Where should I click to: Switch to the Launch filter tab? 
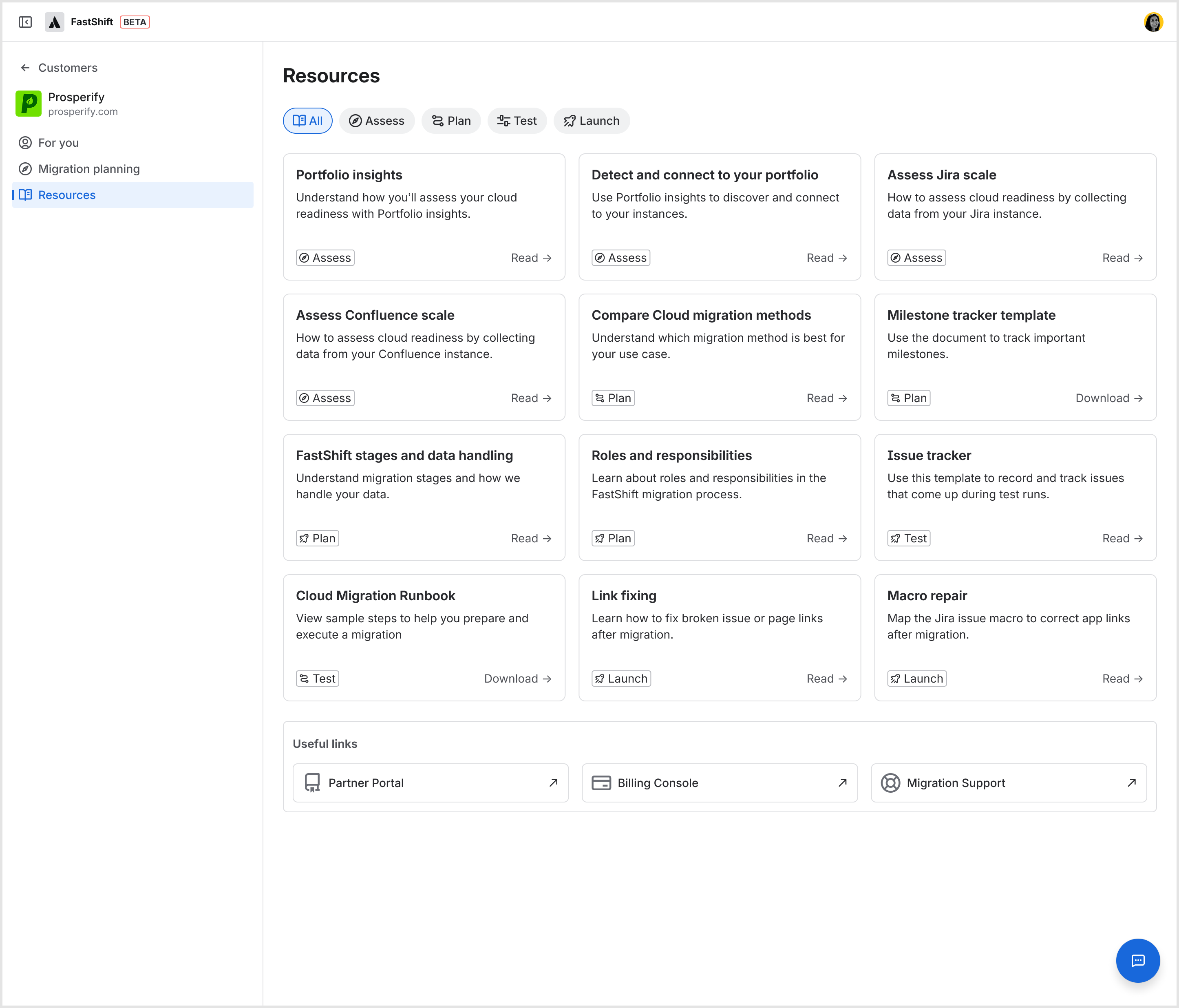[x=591, y=120]
